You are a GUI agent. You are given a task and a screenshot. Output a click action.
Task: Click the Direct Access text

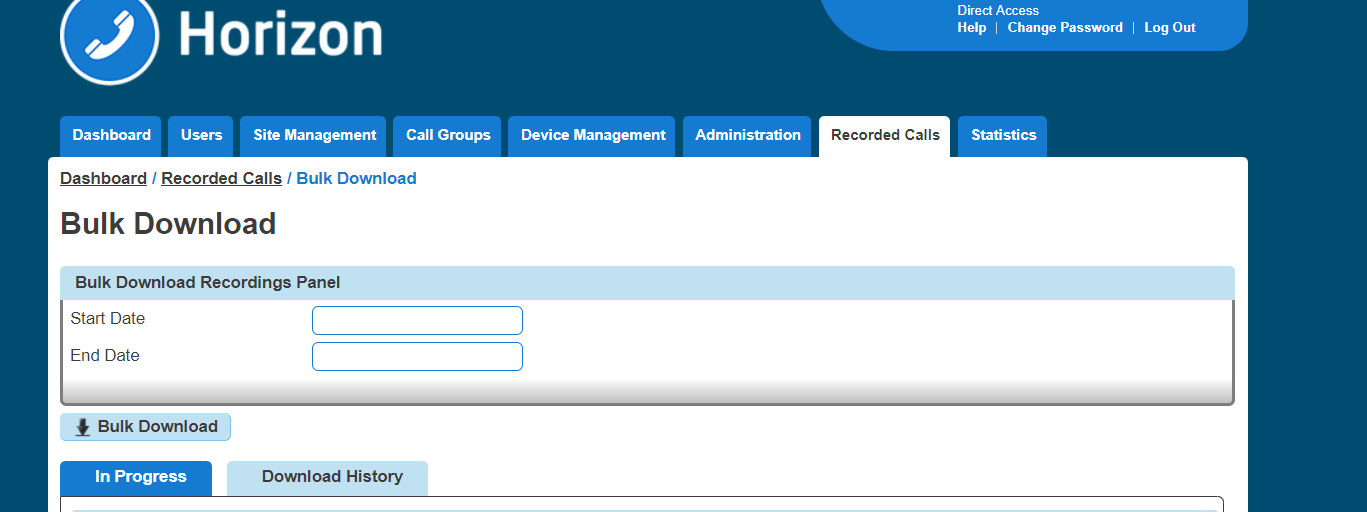pos(998,10)
